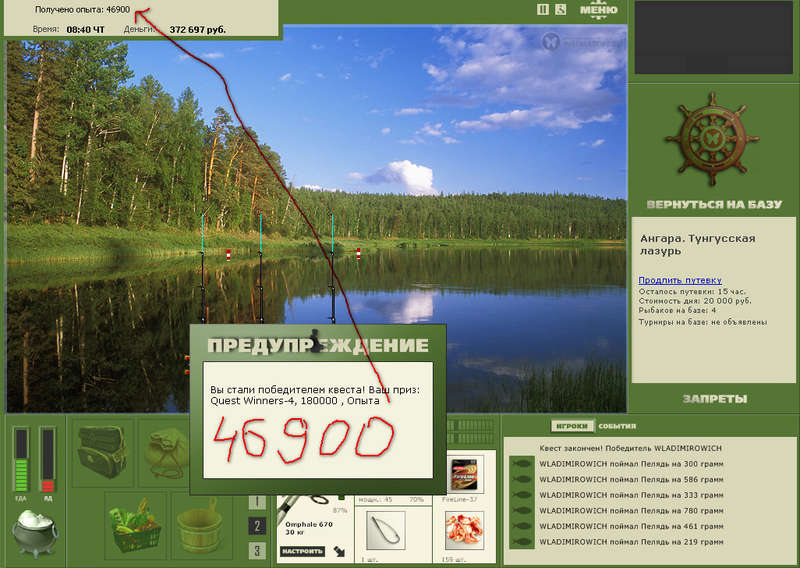Click the Квест закончен! Победитель WLADIMIROWICH message
Image resolution: width=800 pixels, height=568 pixels.
click(x=630, y=448)
